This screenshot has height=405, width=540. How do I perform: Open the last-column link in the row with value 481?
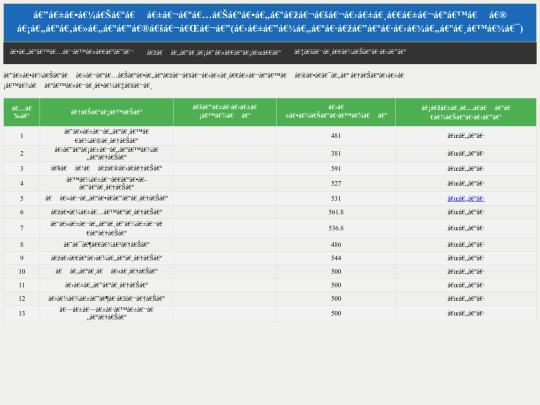(x=466, y=136)
